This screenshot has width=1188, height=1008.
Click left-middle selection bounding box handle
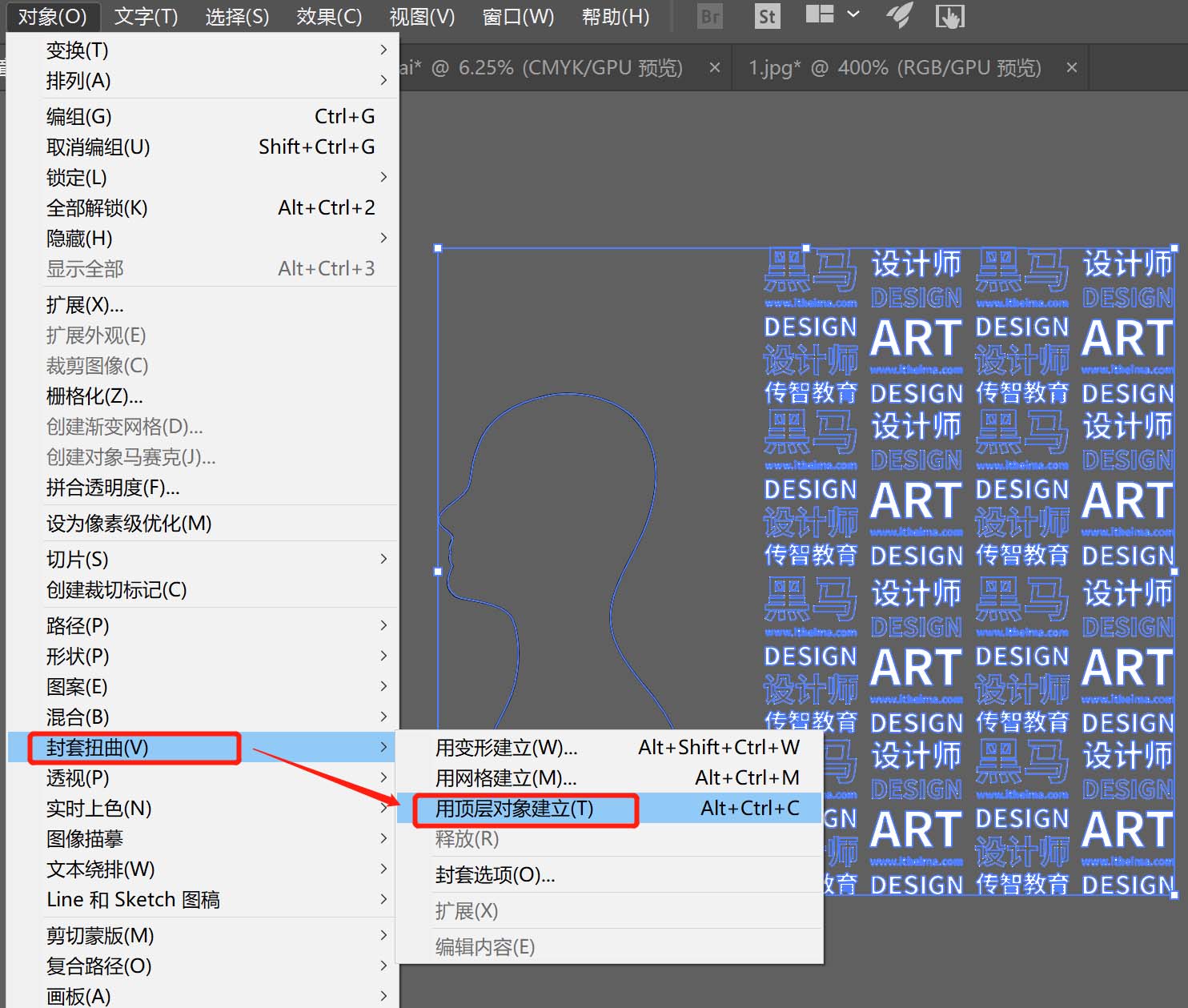pyautogui.click(x=438, y=572)
